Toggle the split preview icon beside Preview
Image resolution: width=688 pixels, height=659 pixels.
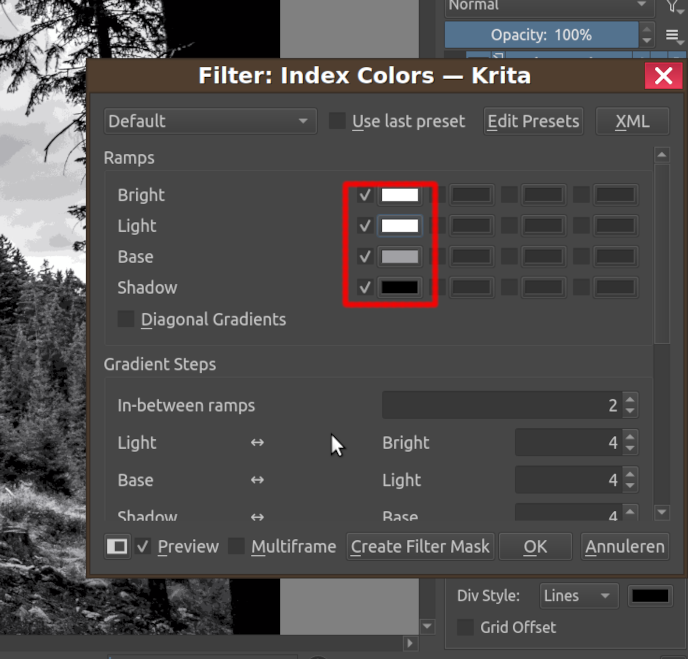(x=118, y=547)
